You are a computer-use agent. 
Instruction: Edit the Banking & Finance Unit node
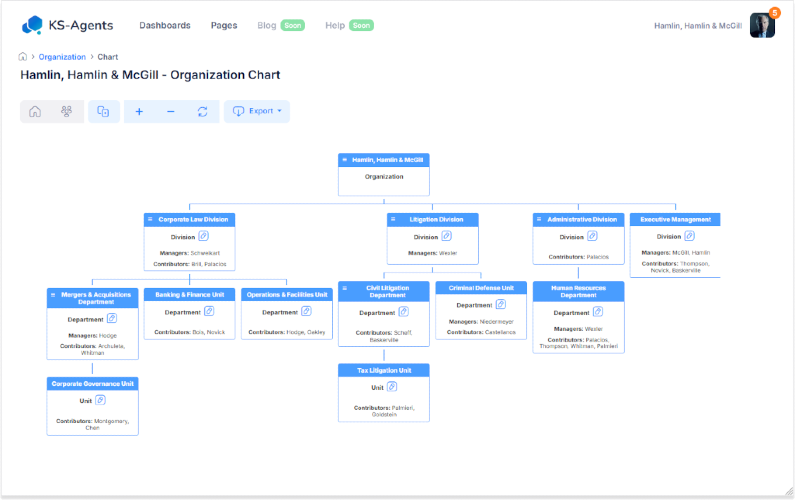[x=209, y=311]
